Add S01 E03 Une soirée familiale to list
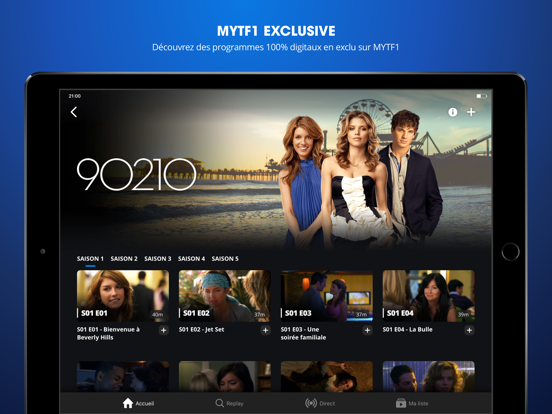Image resolution: width=552 pixels, height=414 pixels. click(367, 330)
